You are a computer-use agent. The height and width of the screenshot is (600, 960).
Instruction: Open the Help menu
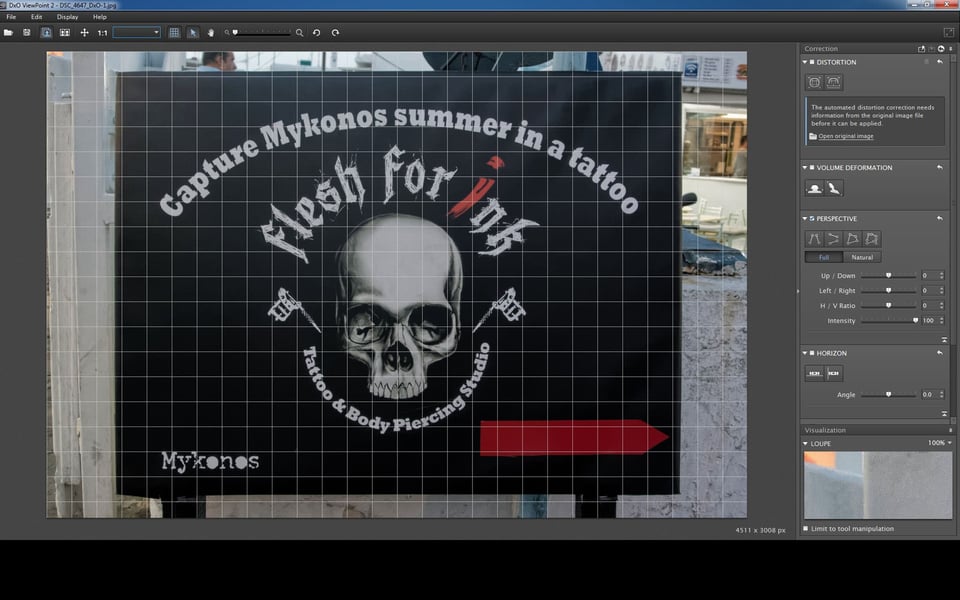[x=100, y=17]
